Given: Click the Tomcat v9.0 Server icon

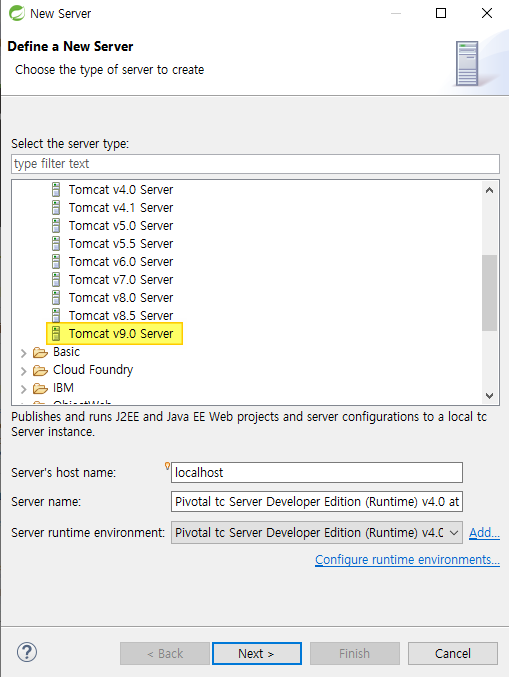Looking at the screenshot, I should (x=56, y=334).
